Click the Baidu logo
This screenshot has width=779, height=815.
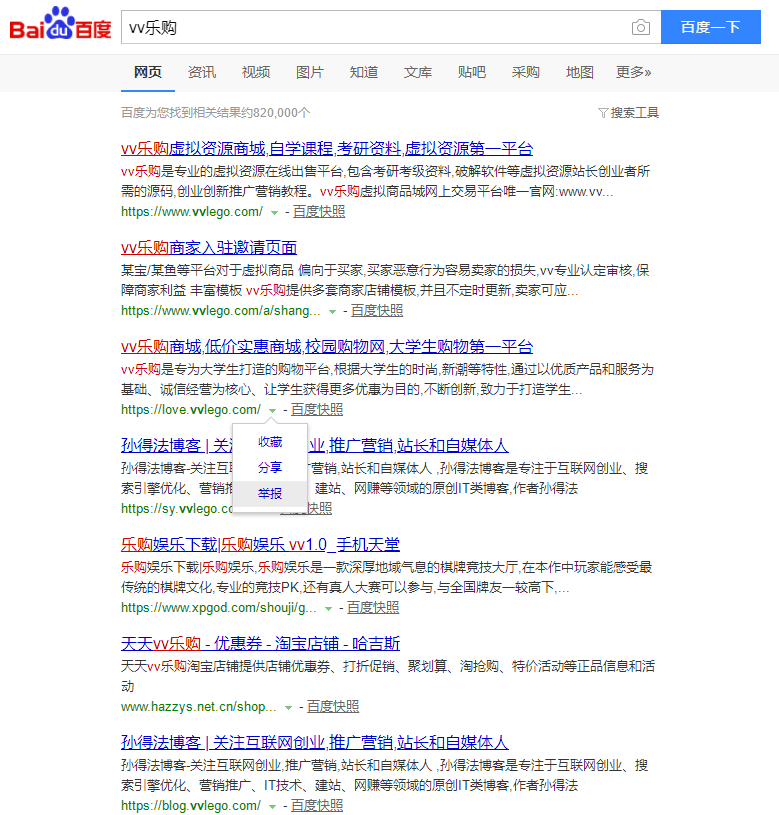60,23
